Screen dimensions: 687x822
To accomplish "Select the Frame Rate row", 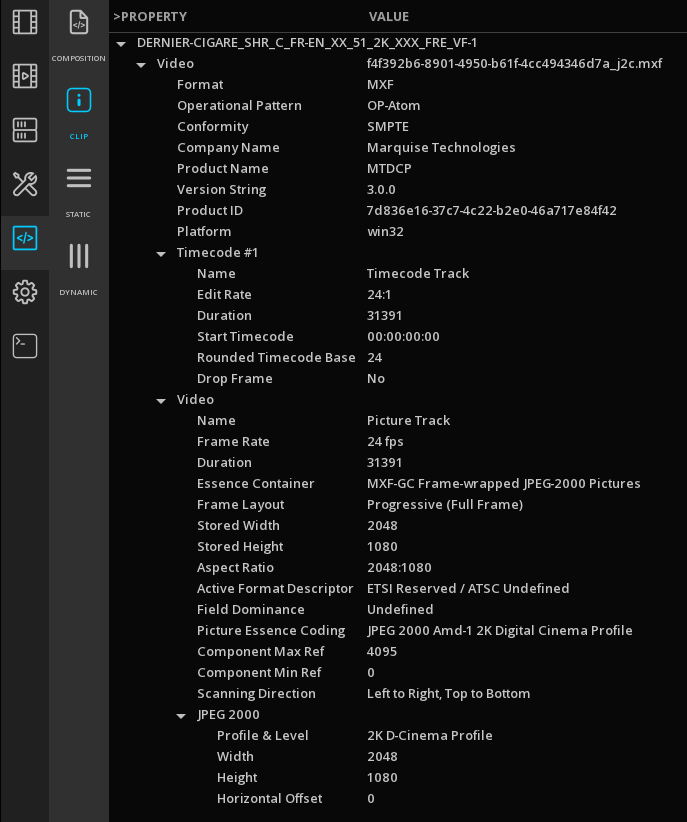I will pos(398,442).
